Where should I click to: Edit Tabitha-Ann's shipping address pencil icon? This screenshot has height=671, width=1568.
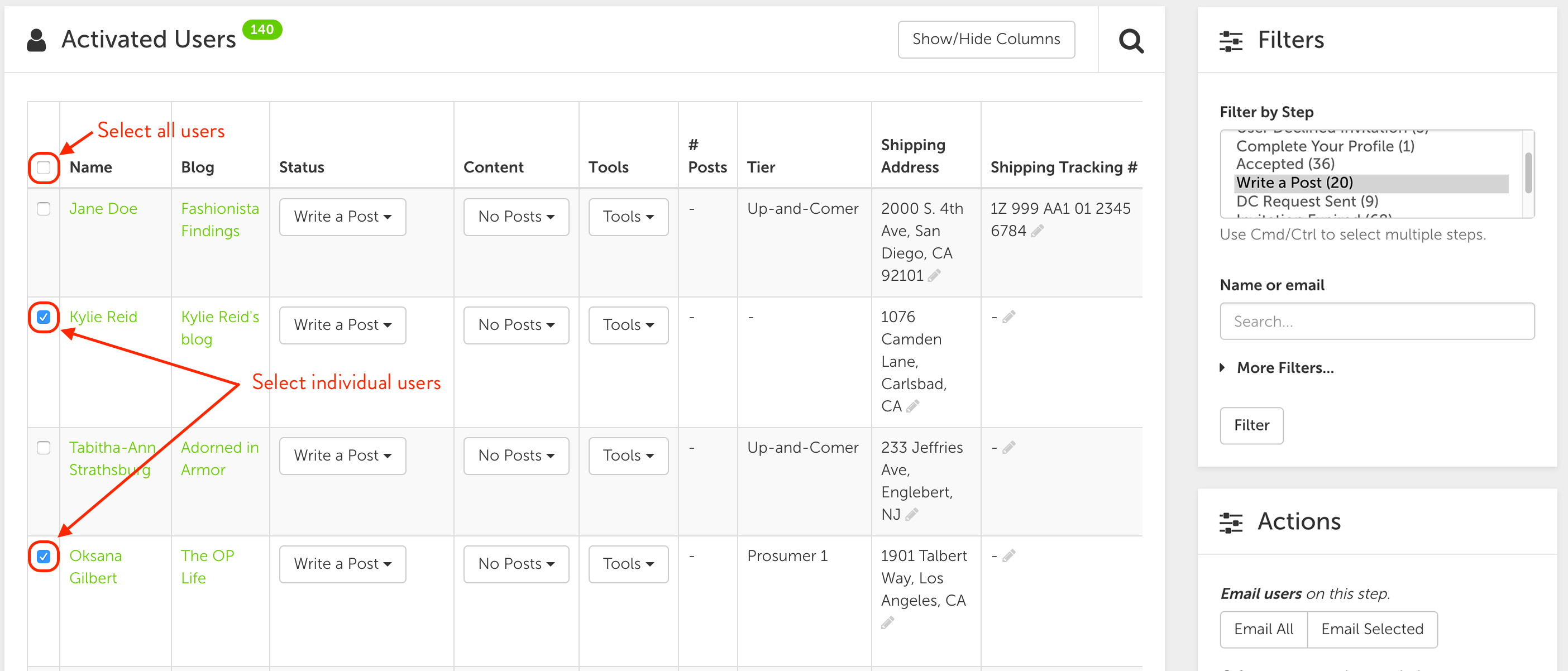(911, 515)
